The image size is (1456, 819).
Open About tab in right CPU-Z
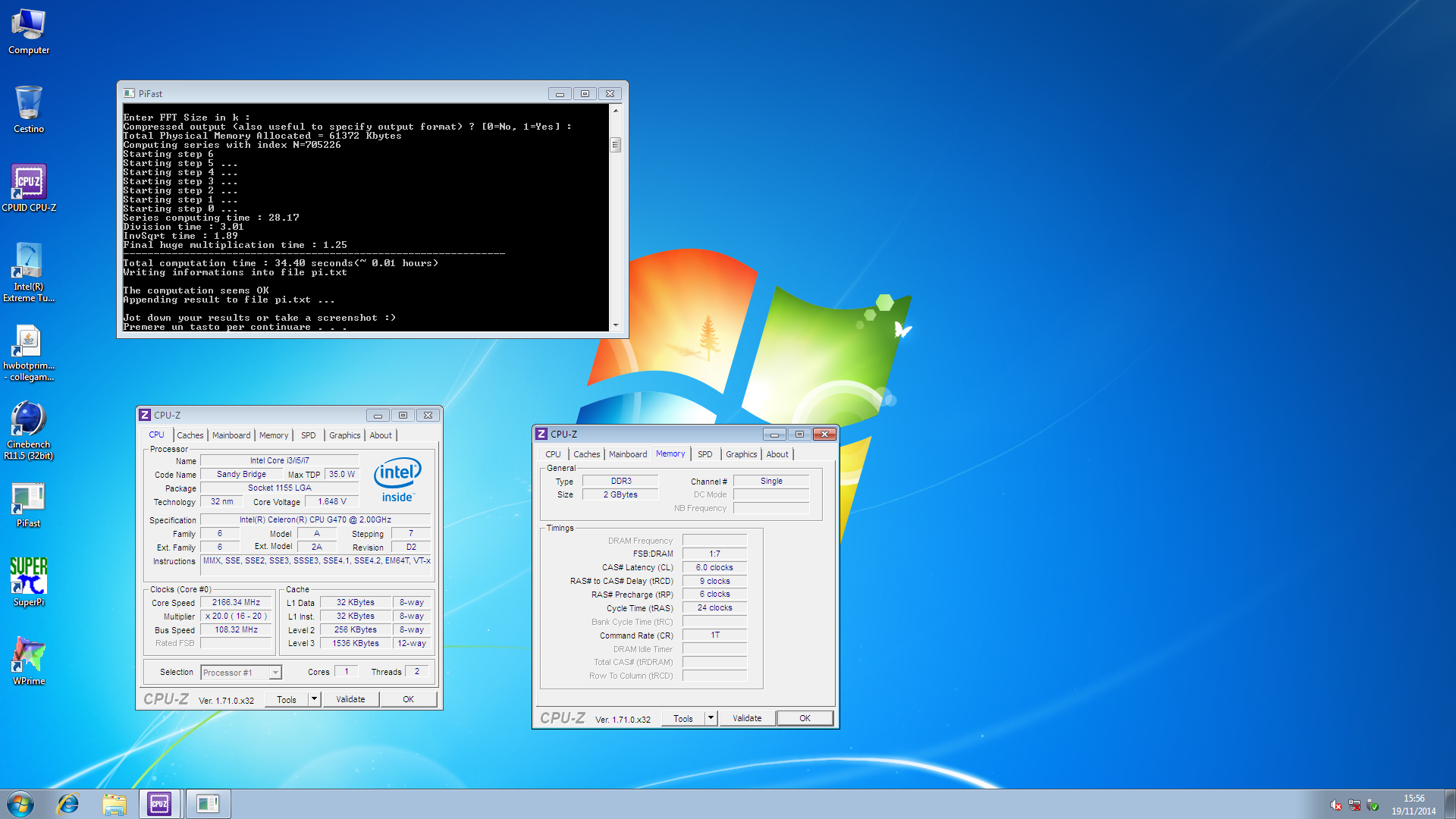pos(777,454)
